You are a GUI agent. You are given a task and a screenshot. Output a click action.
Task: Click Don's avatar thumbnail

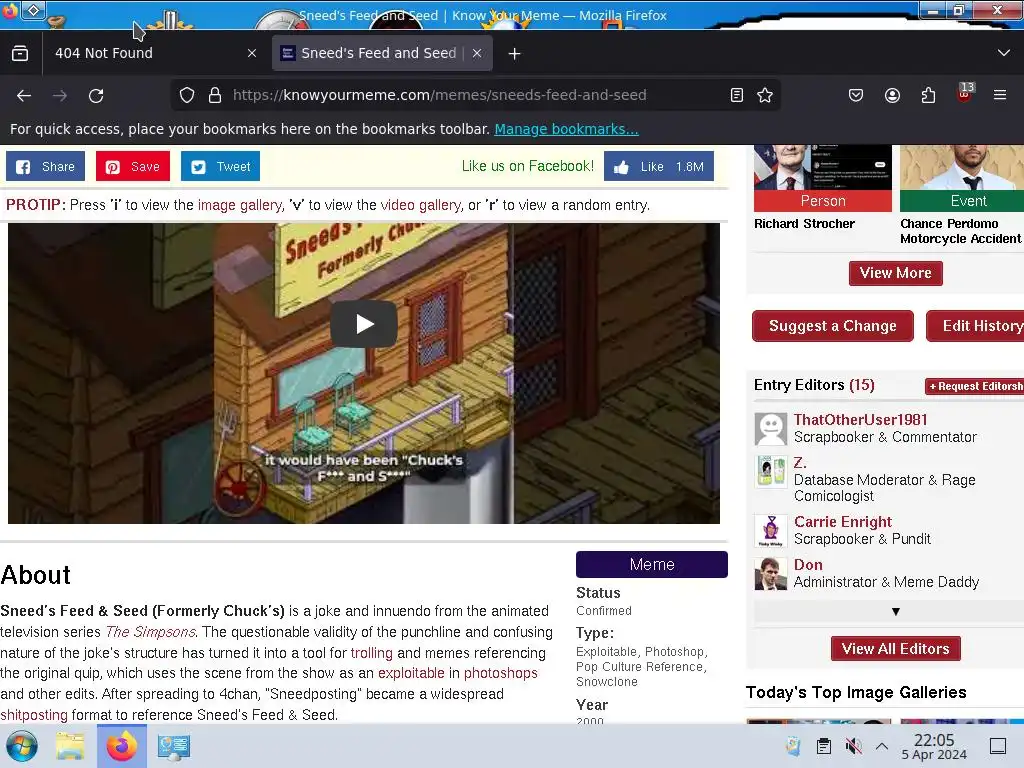[x=771, y=574]
